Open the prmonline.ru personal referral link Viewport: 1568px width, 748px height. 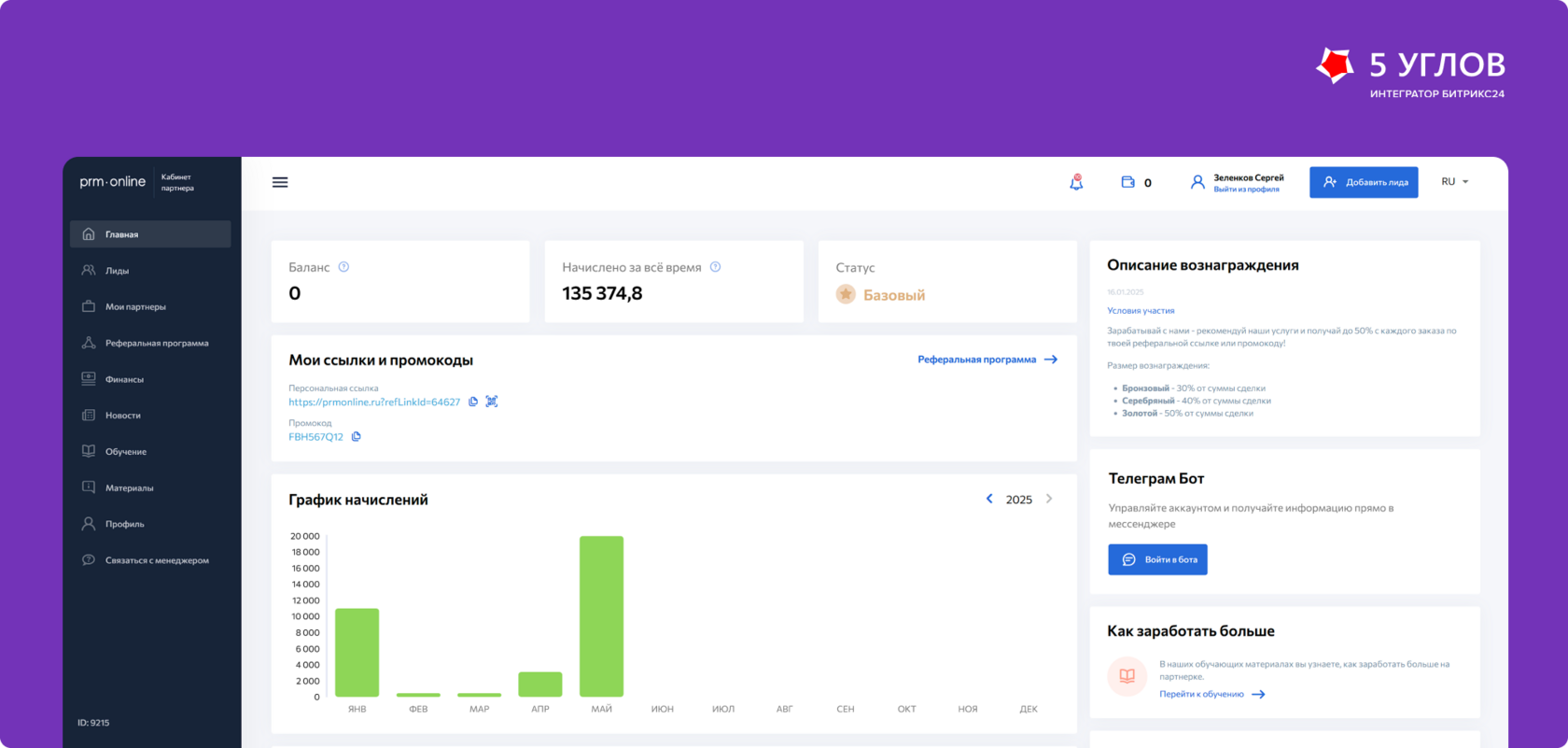tap(374, 402)
